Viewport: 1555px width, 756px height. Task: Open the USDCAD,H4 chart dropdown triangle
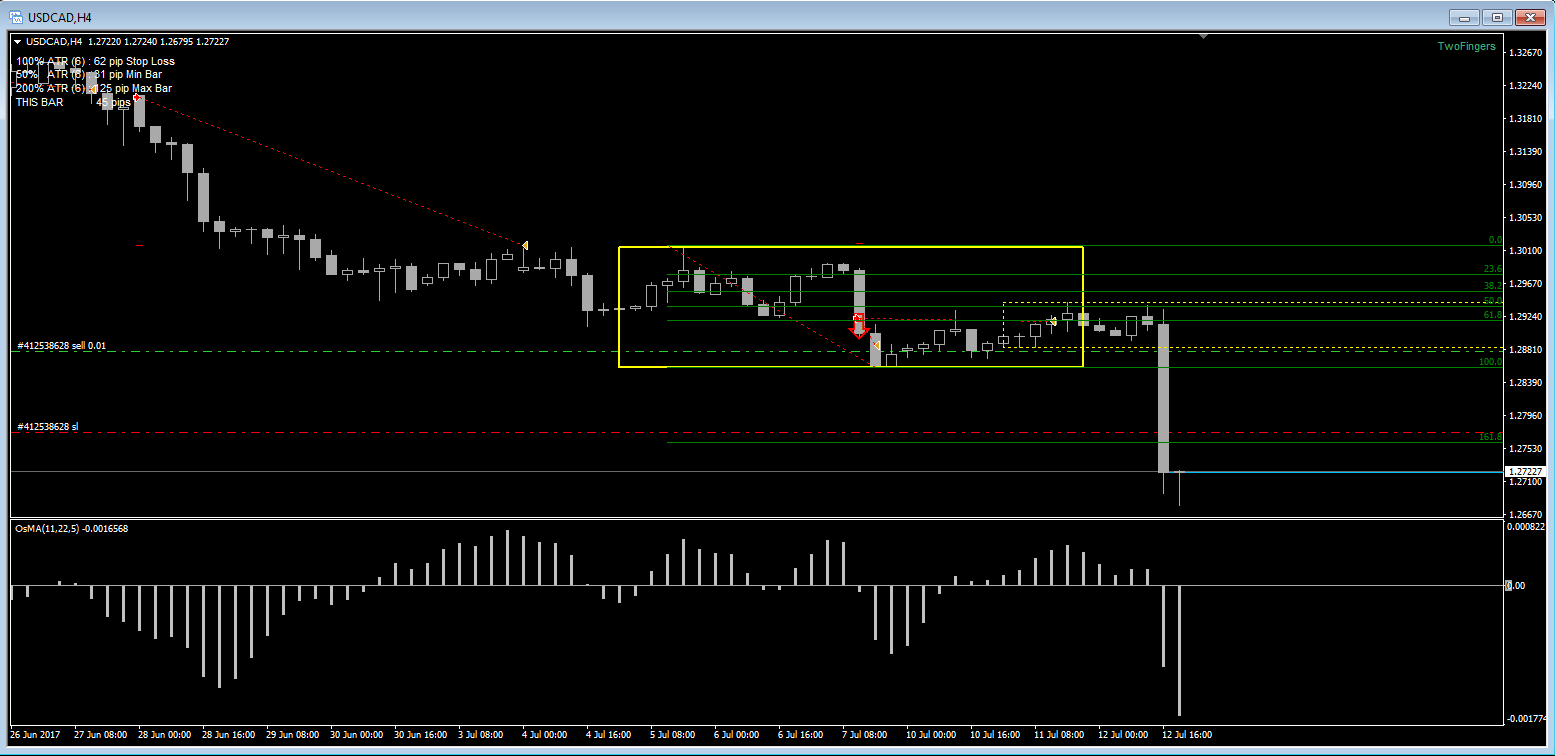coord(17,42)
